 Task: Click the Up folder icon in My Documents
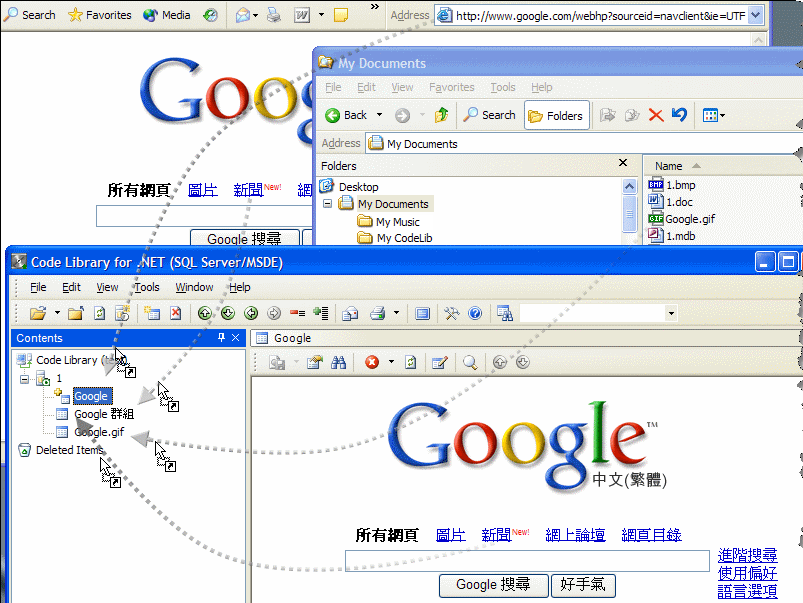click(x=441, y=115)
